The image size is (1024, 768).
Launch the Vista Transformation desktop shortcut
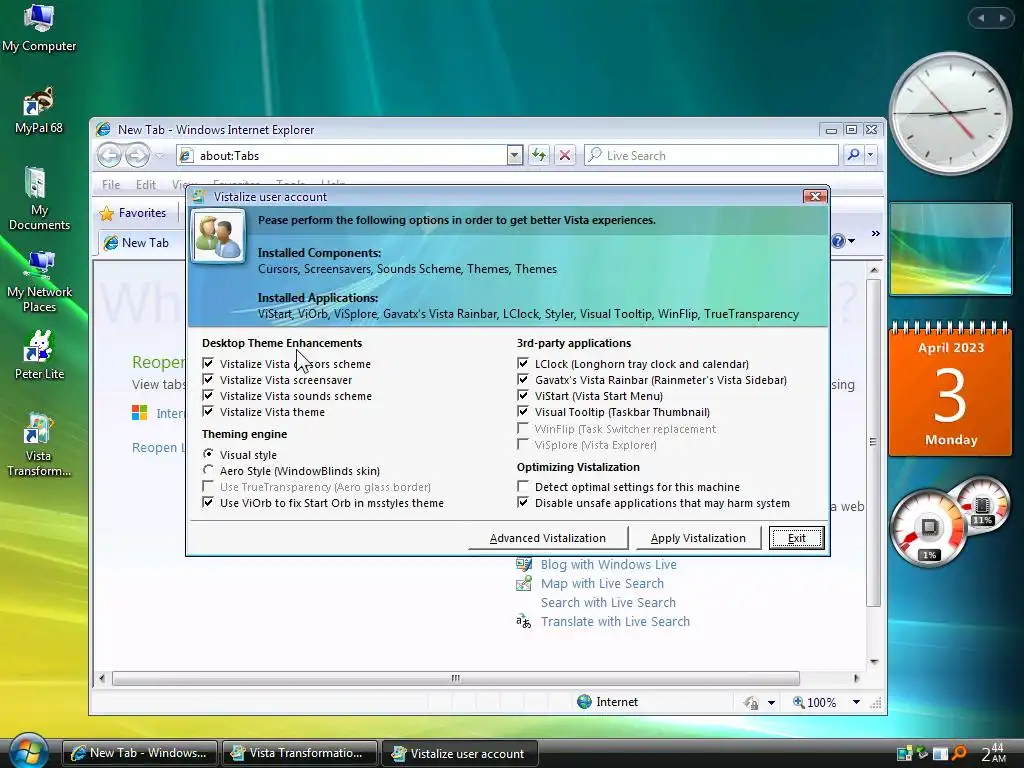(x=39, y=445)
